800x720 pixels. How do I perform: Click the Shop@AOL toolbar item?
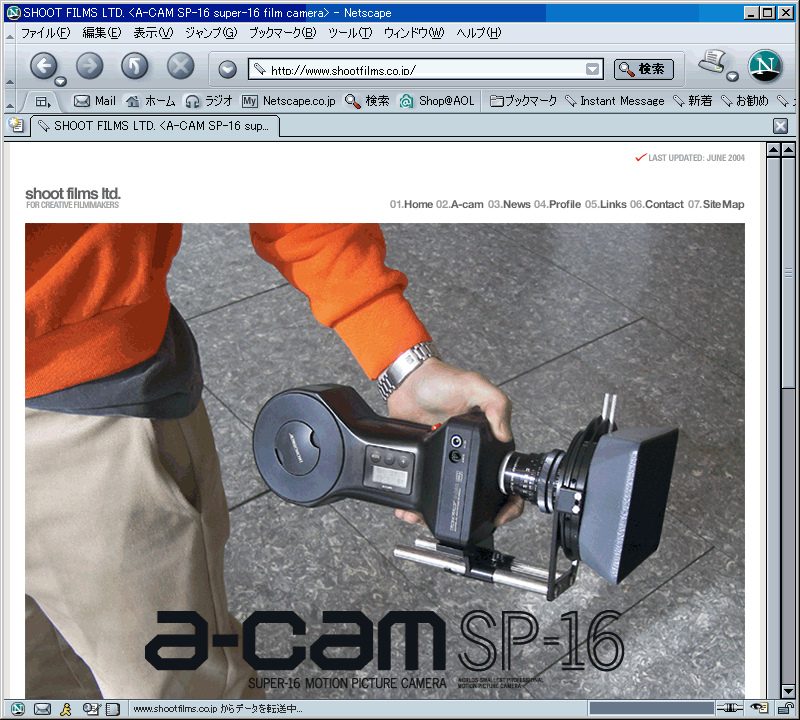tap(437, 101)
